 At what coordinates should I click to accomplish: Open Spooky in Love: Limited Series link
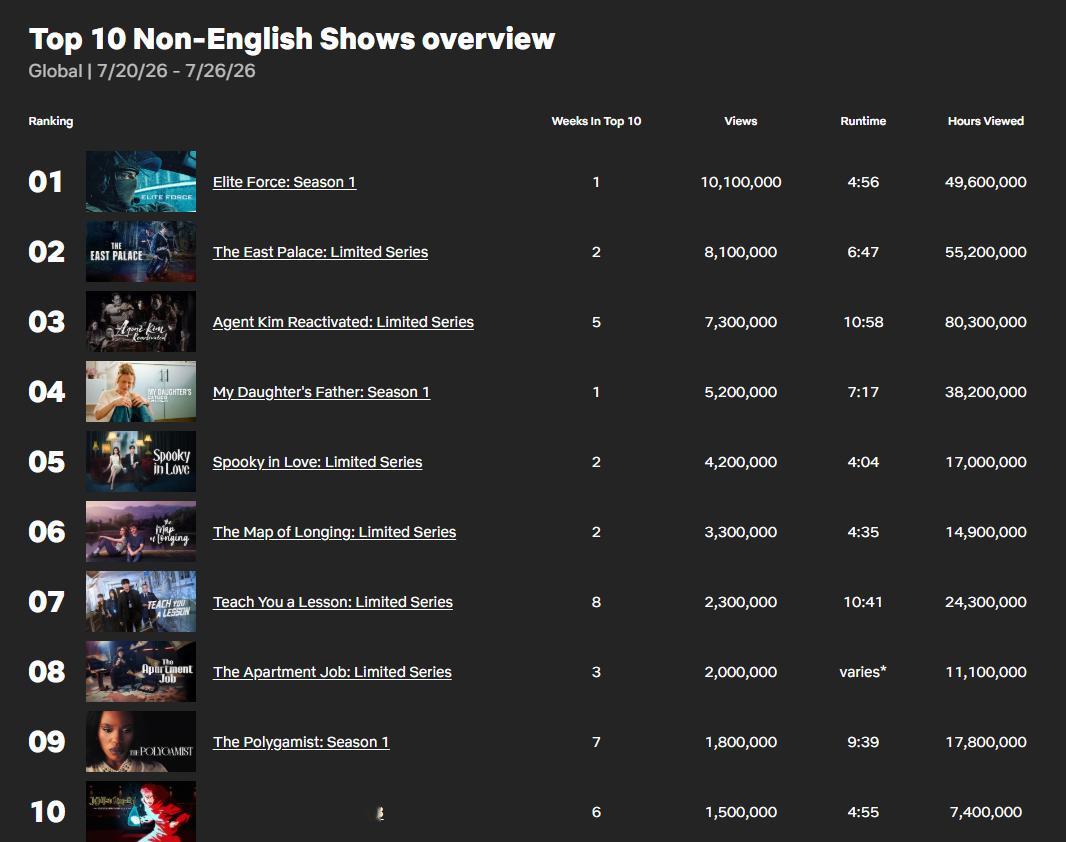tap(317, 462)
